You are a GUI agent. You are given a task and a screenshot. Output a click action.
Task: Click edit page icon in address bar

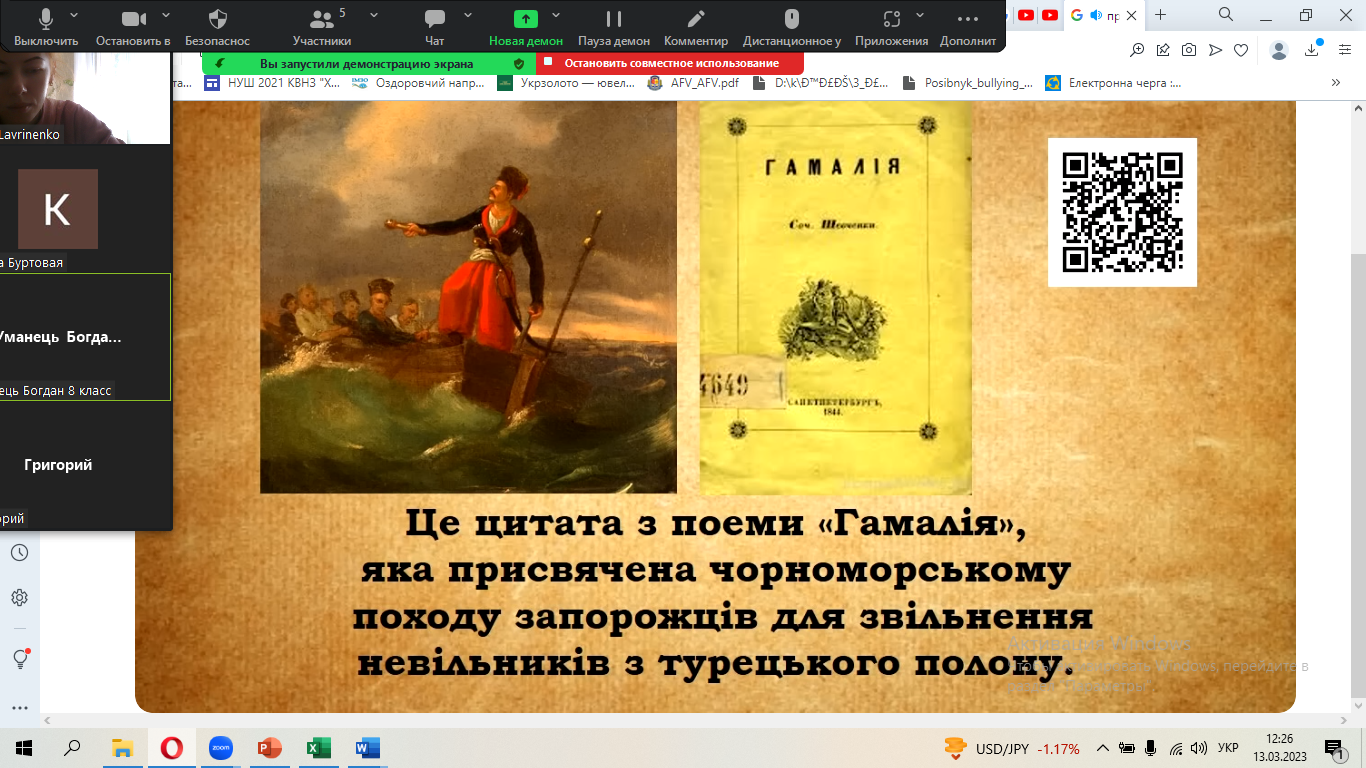(x=1163, y=50)
